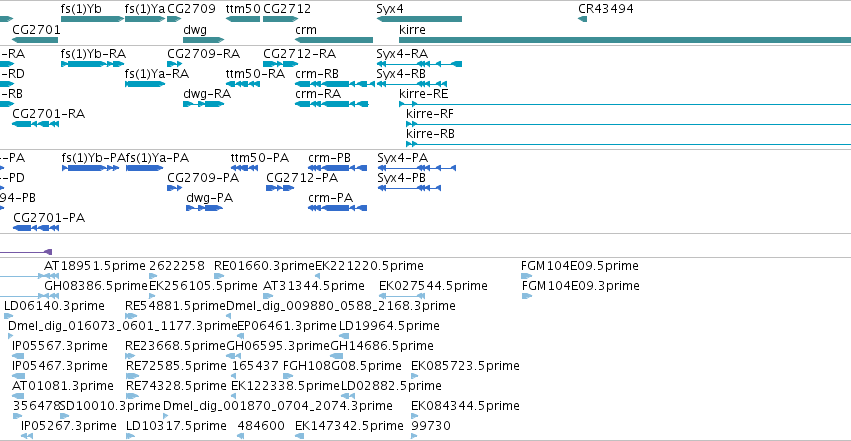Viewport: 851px width, 441px height.
Task: Select feature 99730
Action: pos(414,436)
